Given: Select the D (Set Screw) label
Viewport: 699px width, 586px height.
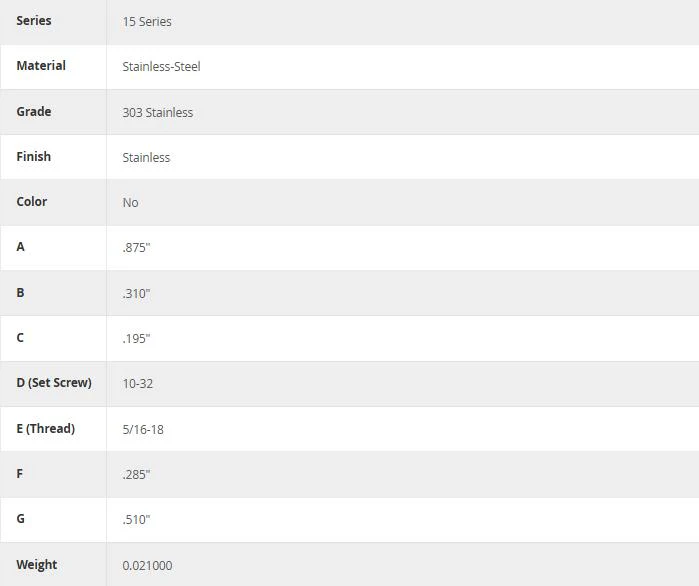Looking at the screenshot, I should [x=54, y=383].
